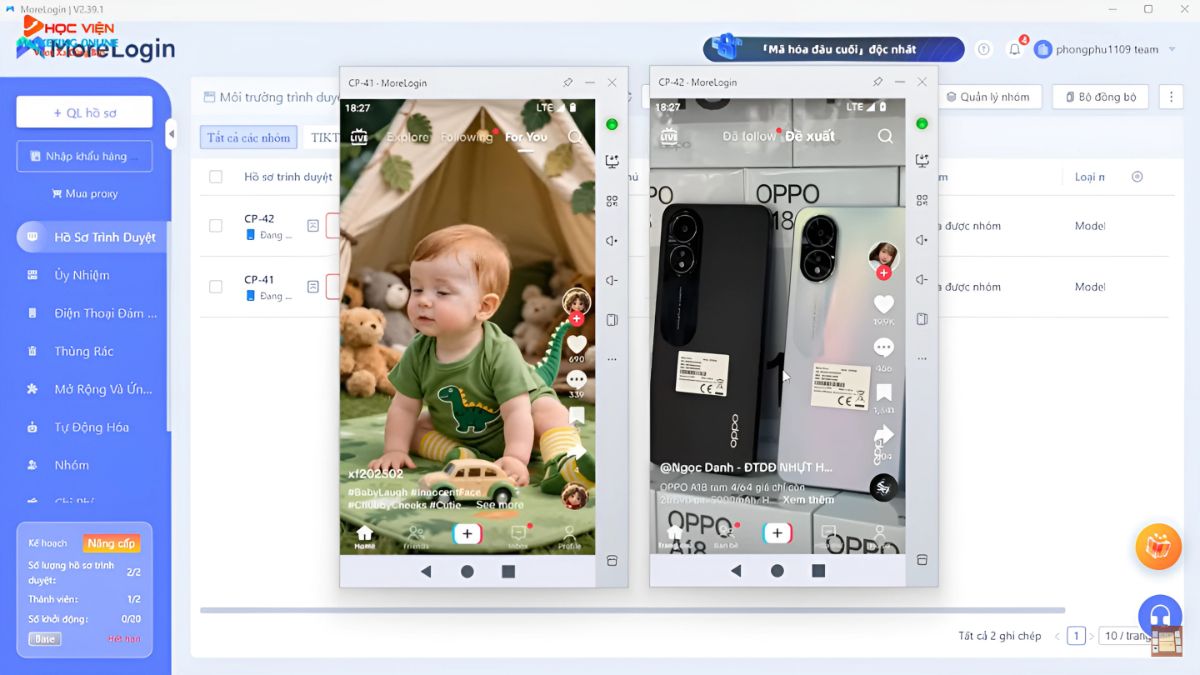Open screenshot icon in CP-42 sidebar
The height and width of the screenshot is (675, 1200).
click(x=922, y=160)
